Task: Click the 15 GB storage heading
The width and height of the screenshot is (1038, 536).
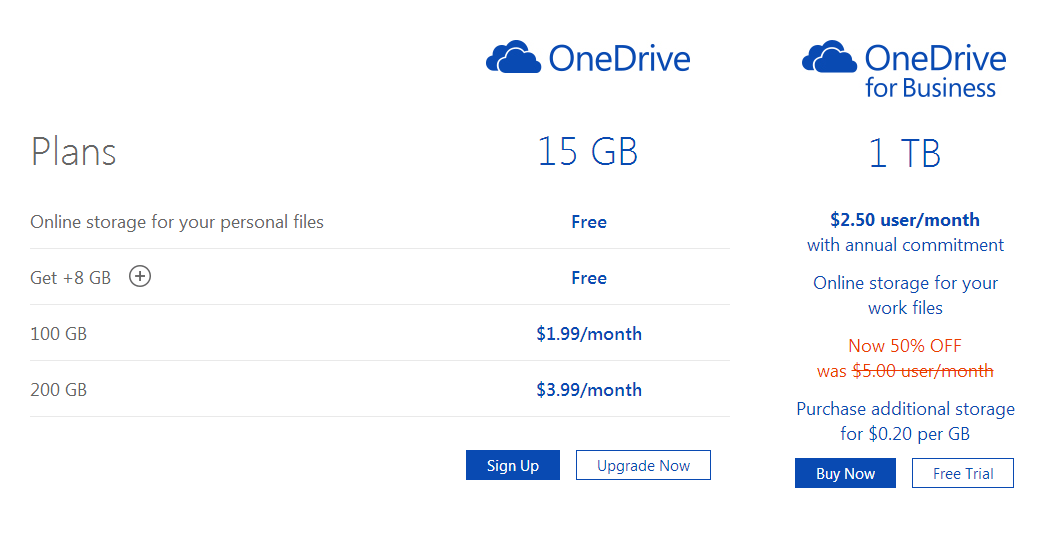Action: [x=588, y=152]
